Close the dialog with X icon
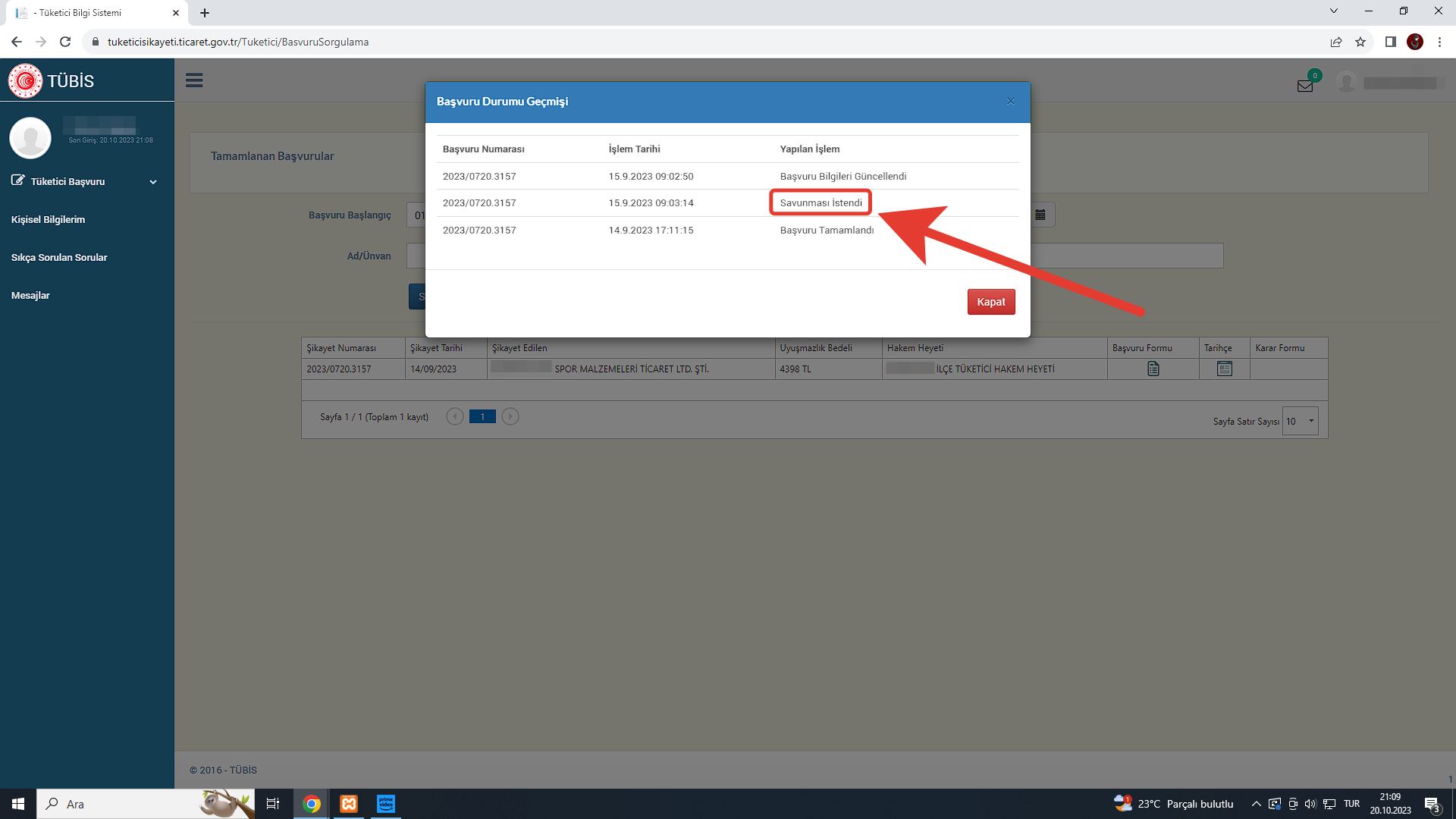The image size is (1456, 819). [1010, 102]
